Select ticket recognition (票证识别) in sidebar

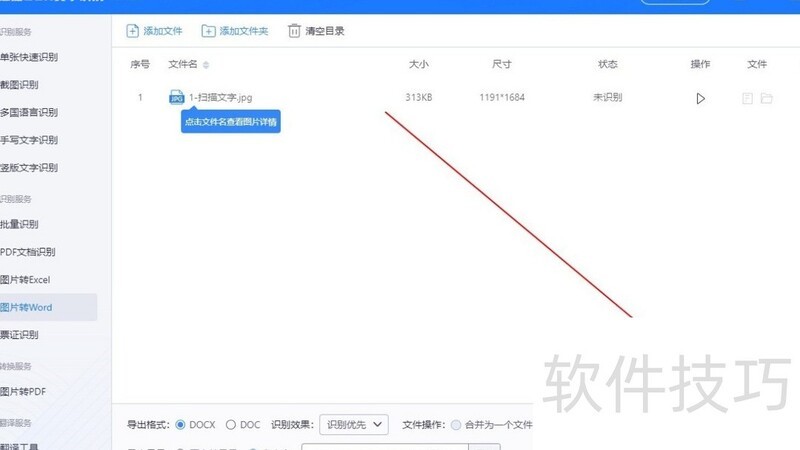pos(20,334)
